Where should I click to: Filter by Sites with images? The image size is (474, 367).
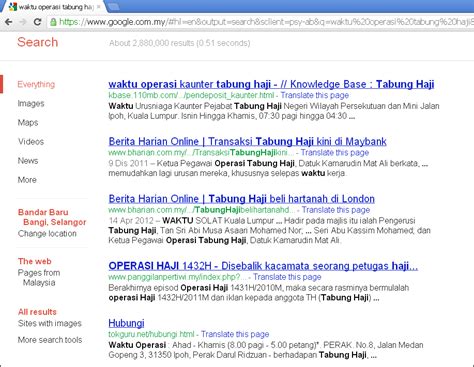50,323
